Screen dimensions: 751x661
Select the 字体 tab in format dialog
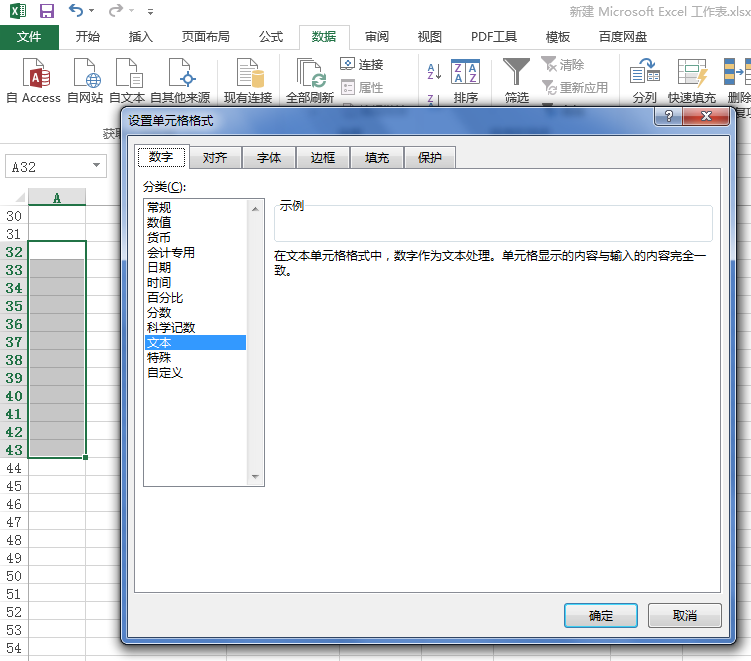[269, 158]
